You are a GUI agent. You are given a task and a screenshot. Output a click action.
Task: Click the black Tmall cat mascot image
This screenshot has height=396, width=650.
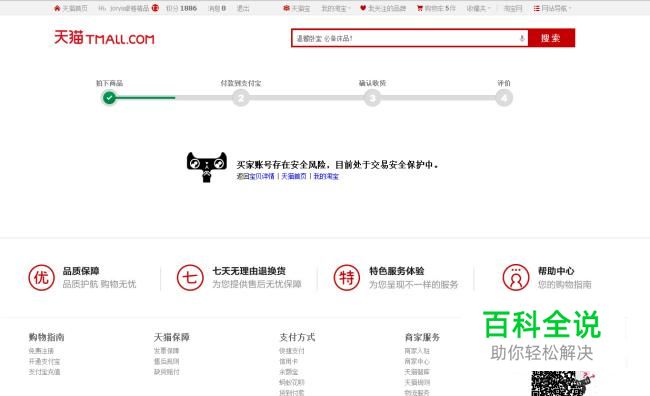pyautogui.click(x=206, y=167)
